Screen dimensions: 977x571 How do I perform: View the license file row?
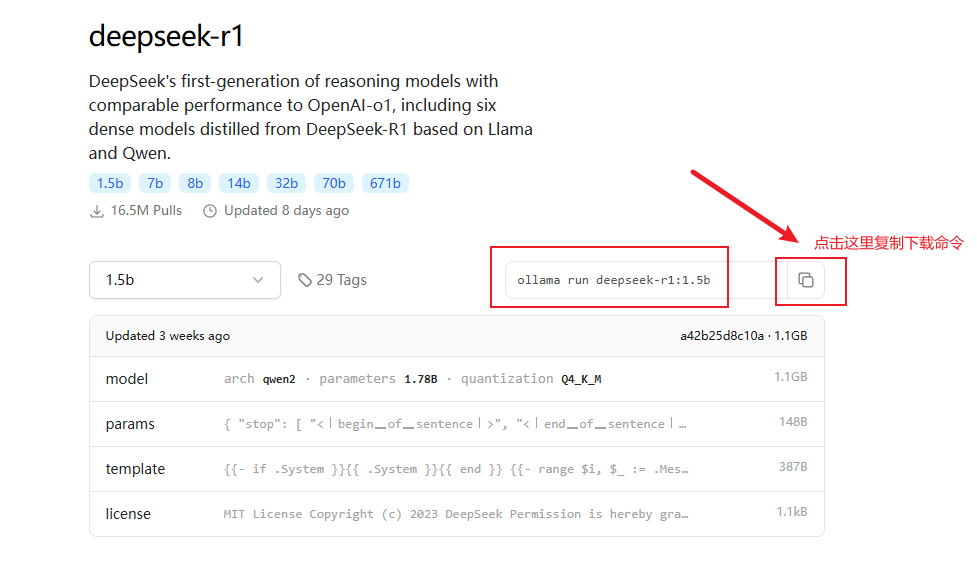point(456,514)
